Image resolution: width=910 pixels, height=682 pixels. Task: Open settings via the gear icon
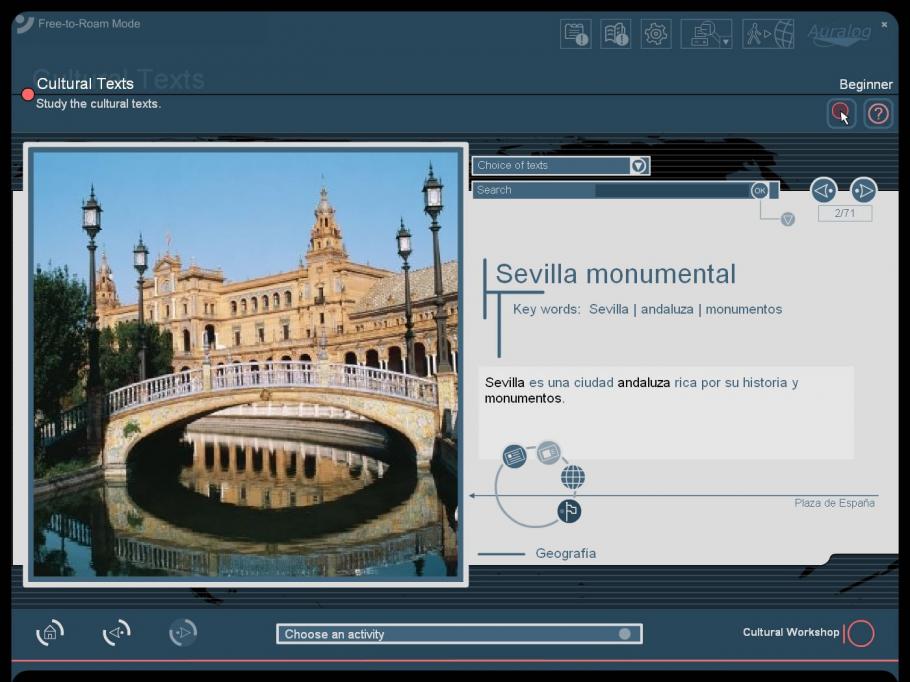[656, 34]
